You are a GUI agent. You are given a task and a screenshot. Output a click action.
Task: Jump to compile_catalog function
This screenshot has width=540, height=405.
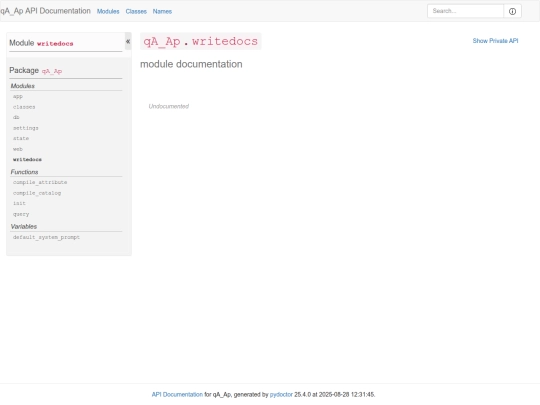[37, 193]
